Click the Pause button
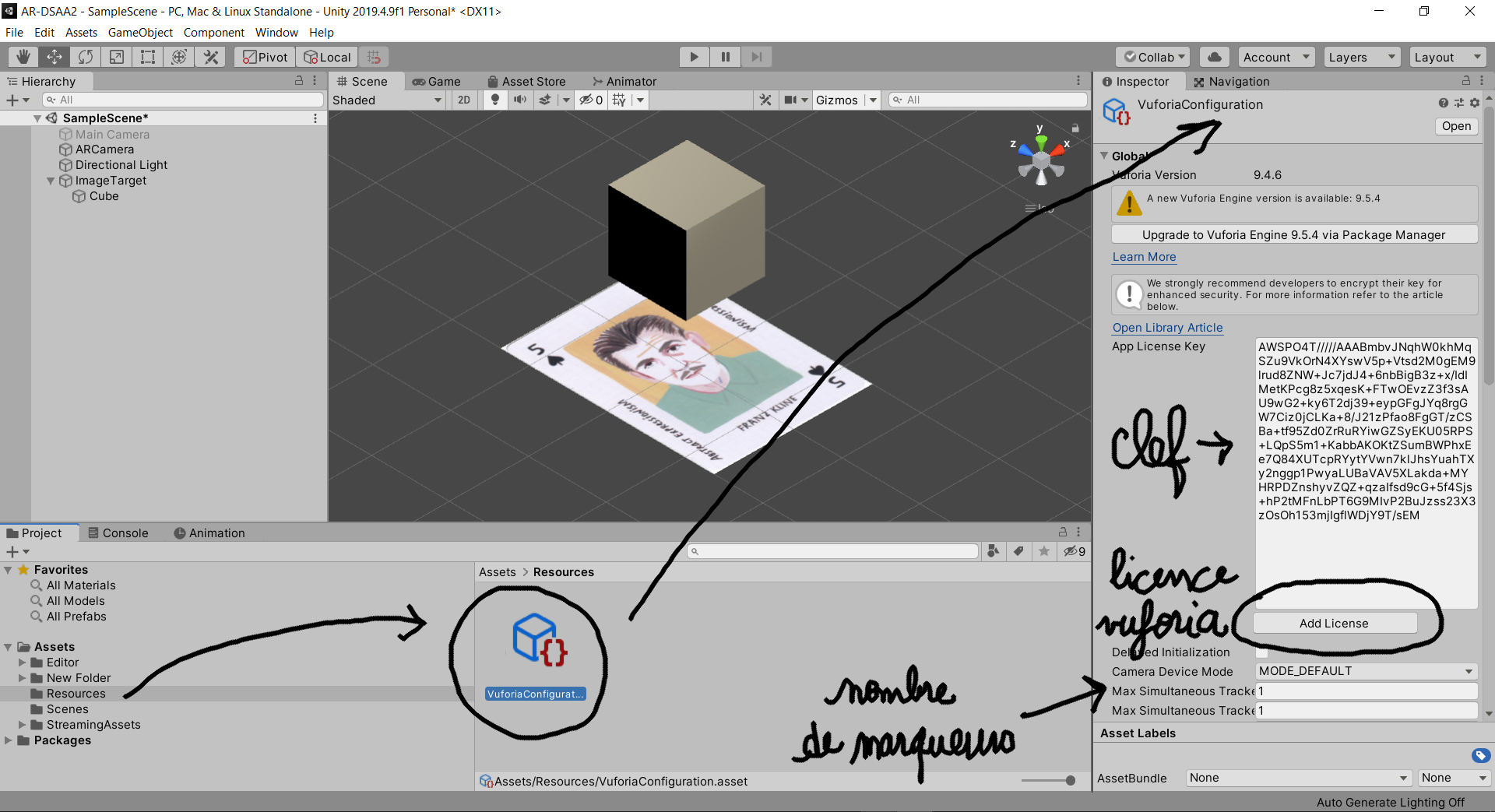The width and height of the screenshot is (1495, 812). tap(726, 57)
